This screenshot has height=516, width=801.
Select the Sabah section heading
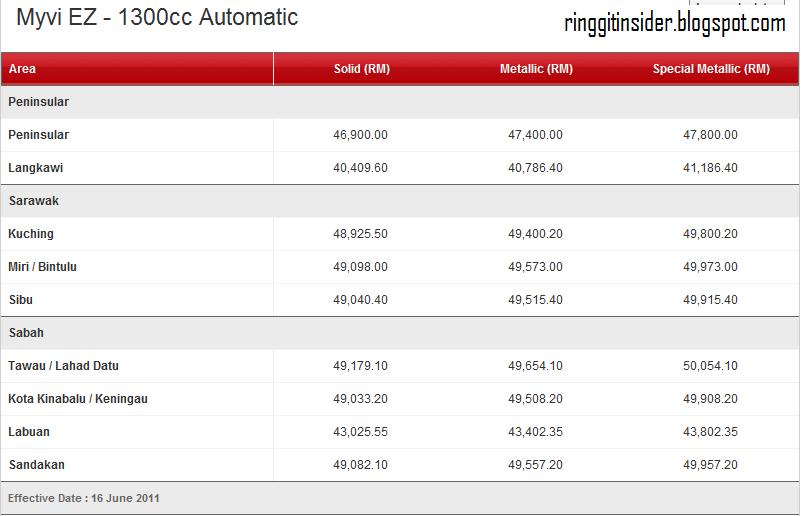tap(26, 333)
